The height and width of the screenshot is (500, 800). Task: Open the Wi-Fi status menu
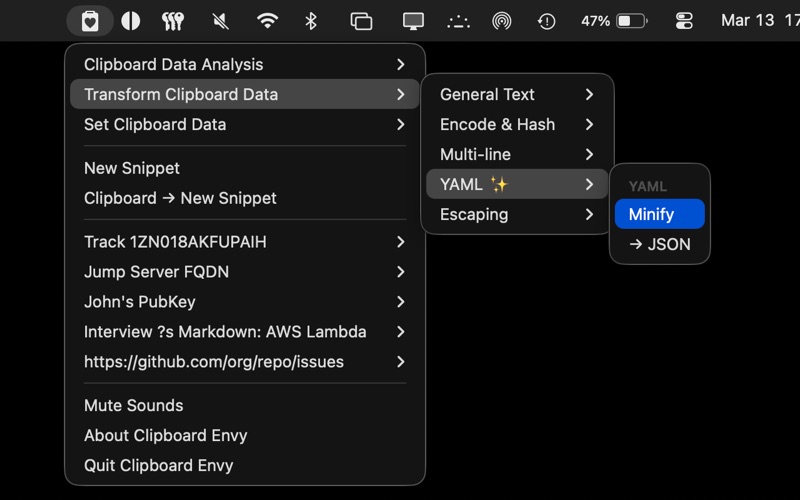tap(267, 21)
